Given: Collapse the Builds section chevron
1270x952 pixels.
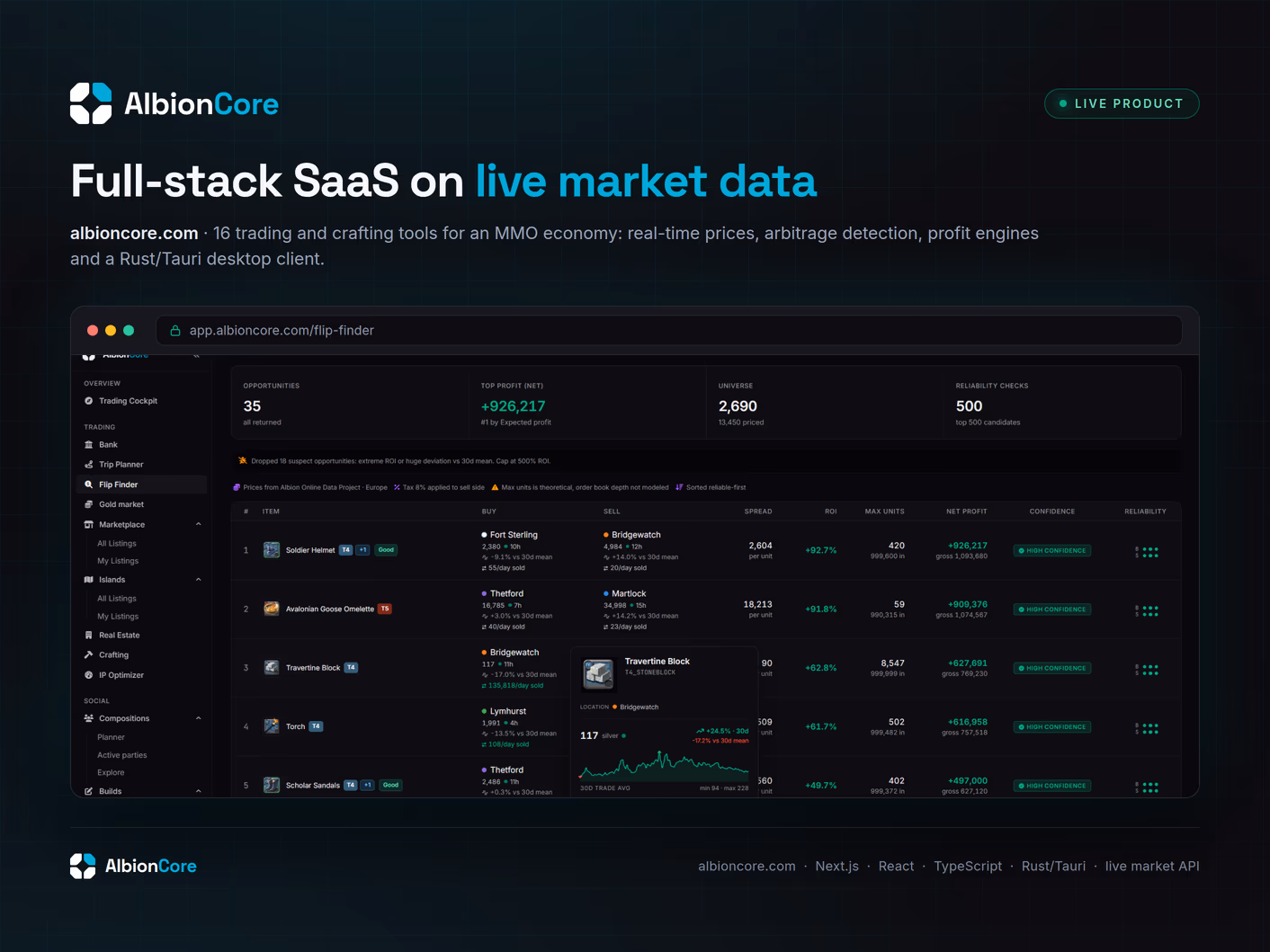Looking at the screenshot, I should (199, 791).
